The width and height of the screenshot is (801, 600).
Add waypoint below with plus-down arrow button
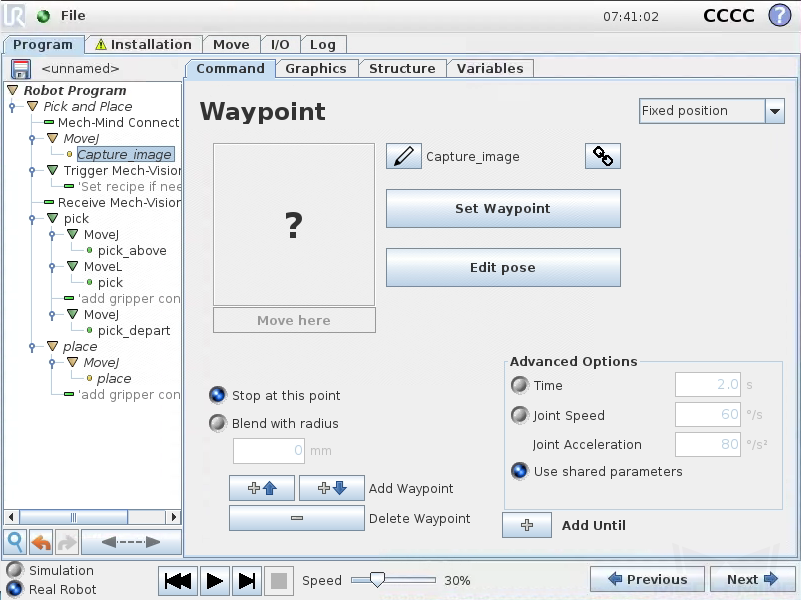click(332, 488)
